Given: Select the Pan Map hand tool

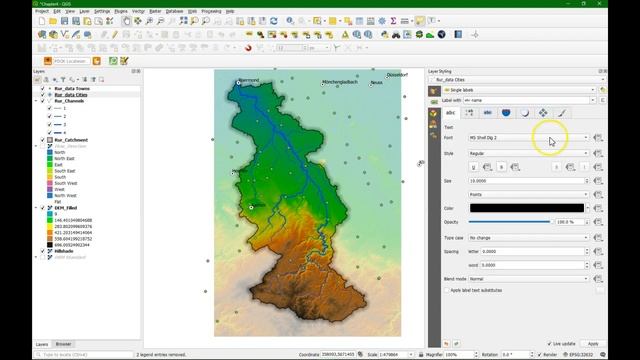Looking at the screenshot, I should (x=127, y=21).
